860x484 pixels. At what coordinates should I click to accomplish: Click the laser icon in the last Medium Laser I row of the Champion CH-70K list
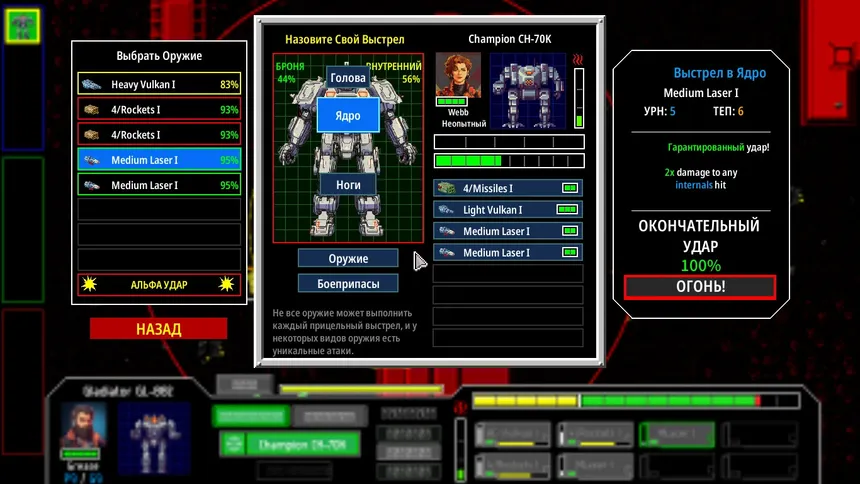click(x=446, y=252)
